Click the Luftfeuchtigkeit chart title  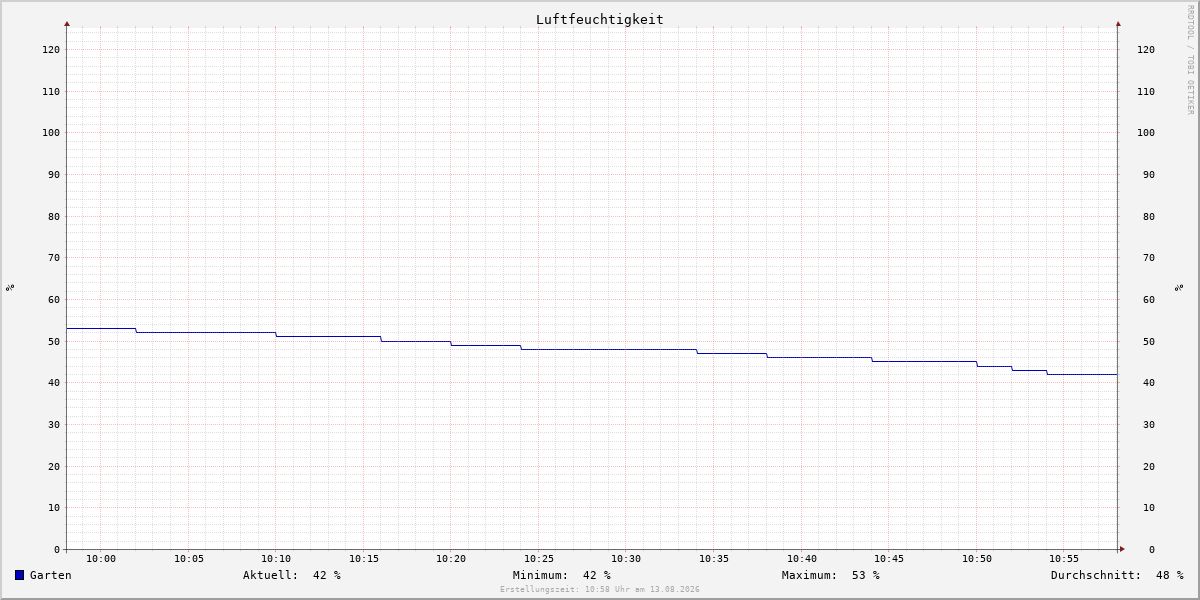point(600,19)
